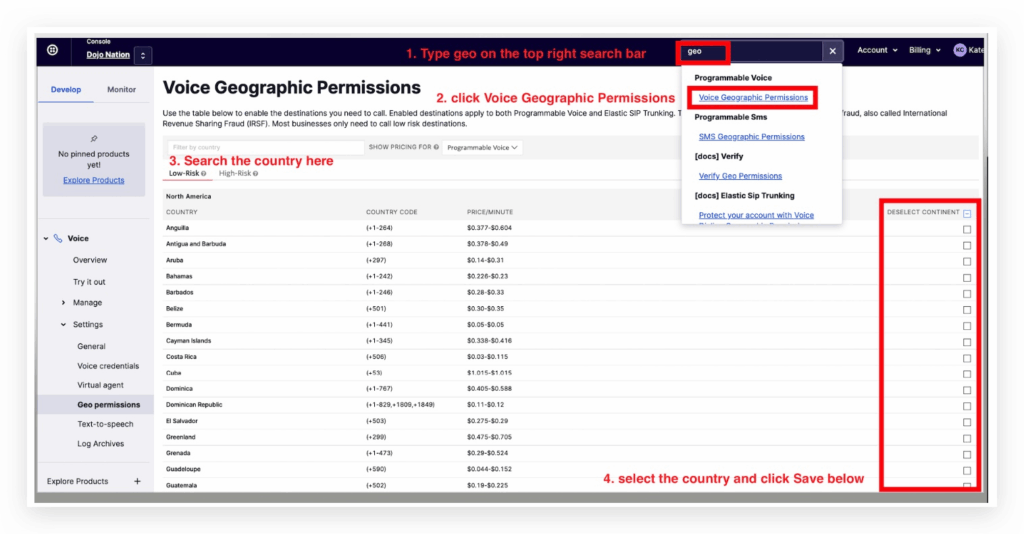Click the info icon beside Show Pricing For
The width and height of the screenshot is (1024, 534).
click(436, 147)
